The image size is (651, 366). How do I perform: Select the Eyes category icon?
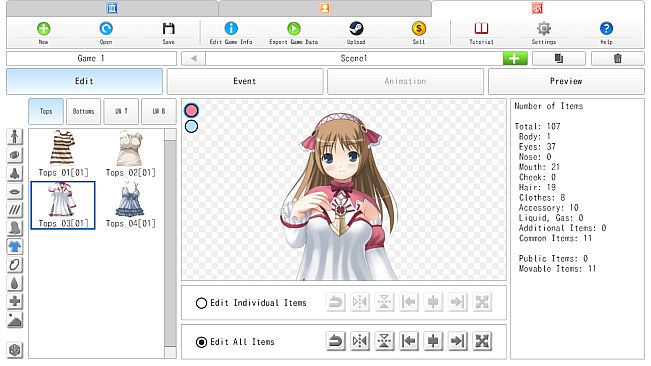(15, 155)
